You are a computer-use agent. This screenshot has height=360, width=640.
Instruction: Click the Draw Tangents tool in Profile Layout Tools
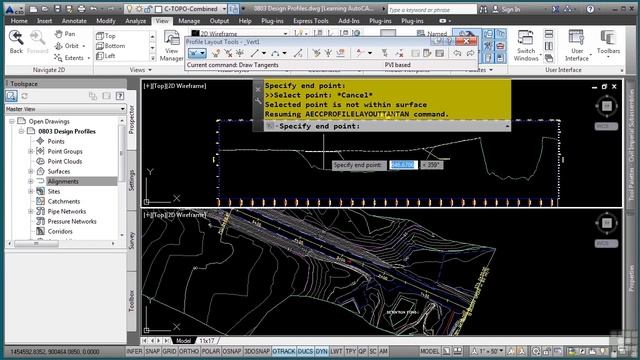[x=194, y=53]
